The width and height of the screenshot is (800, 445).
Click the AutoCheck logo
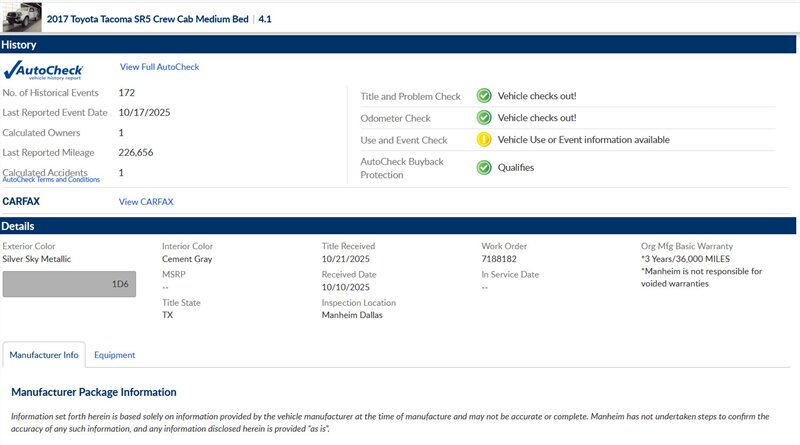point(43,70)
